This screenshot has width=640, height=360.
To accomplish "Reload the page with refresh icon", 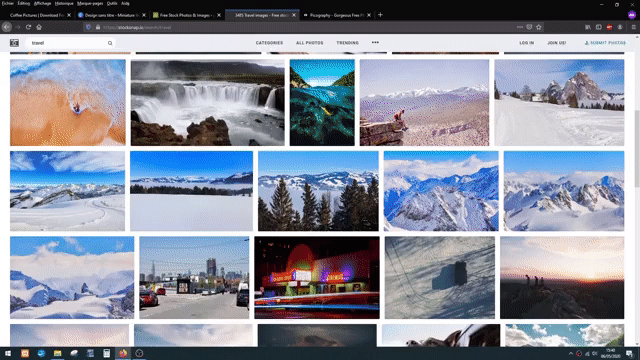I will click(x=28, y=27).
